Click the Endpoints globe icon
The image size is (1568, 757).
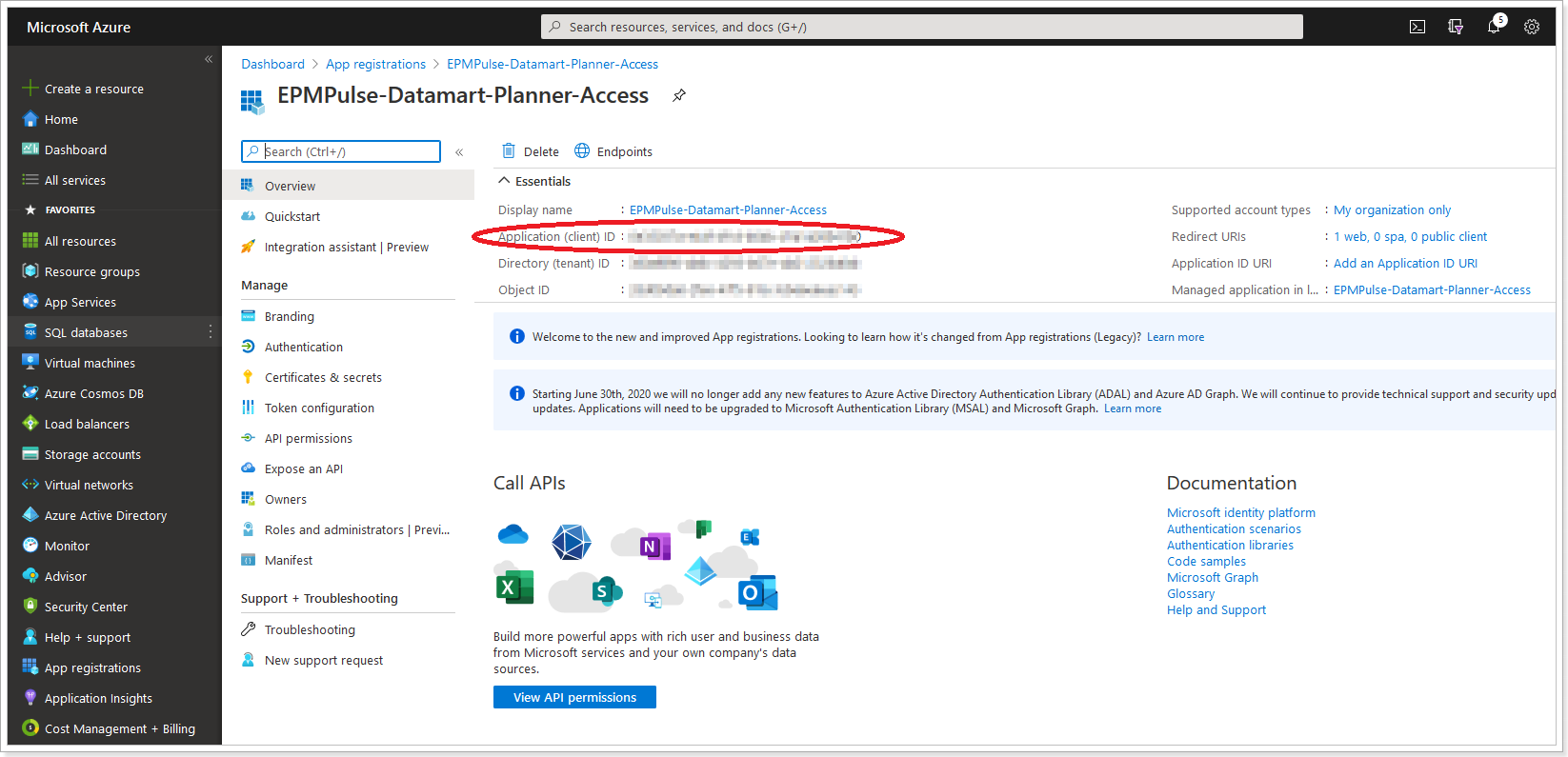(582, 150)
